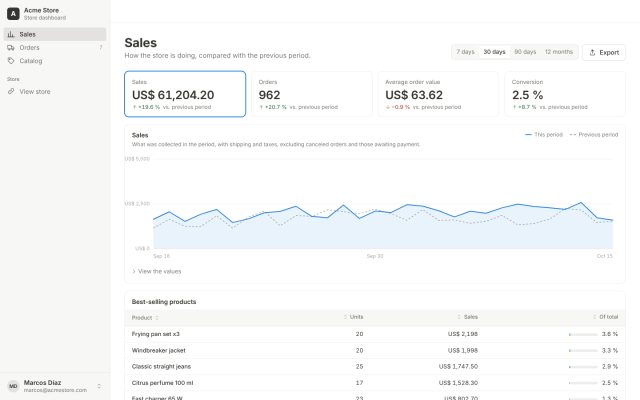
Task: Click the +8.7 % change indicator
Action: 524,107
